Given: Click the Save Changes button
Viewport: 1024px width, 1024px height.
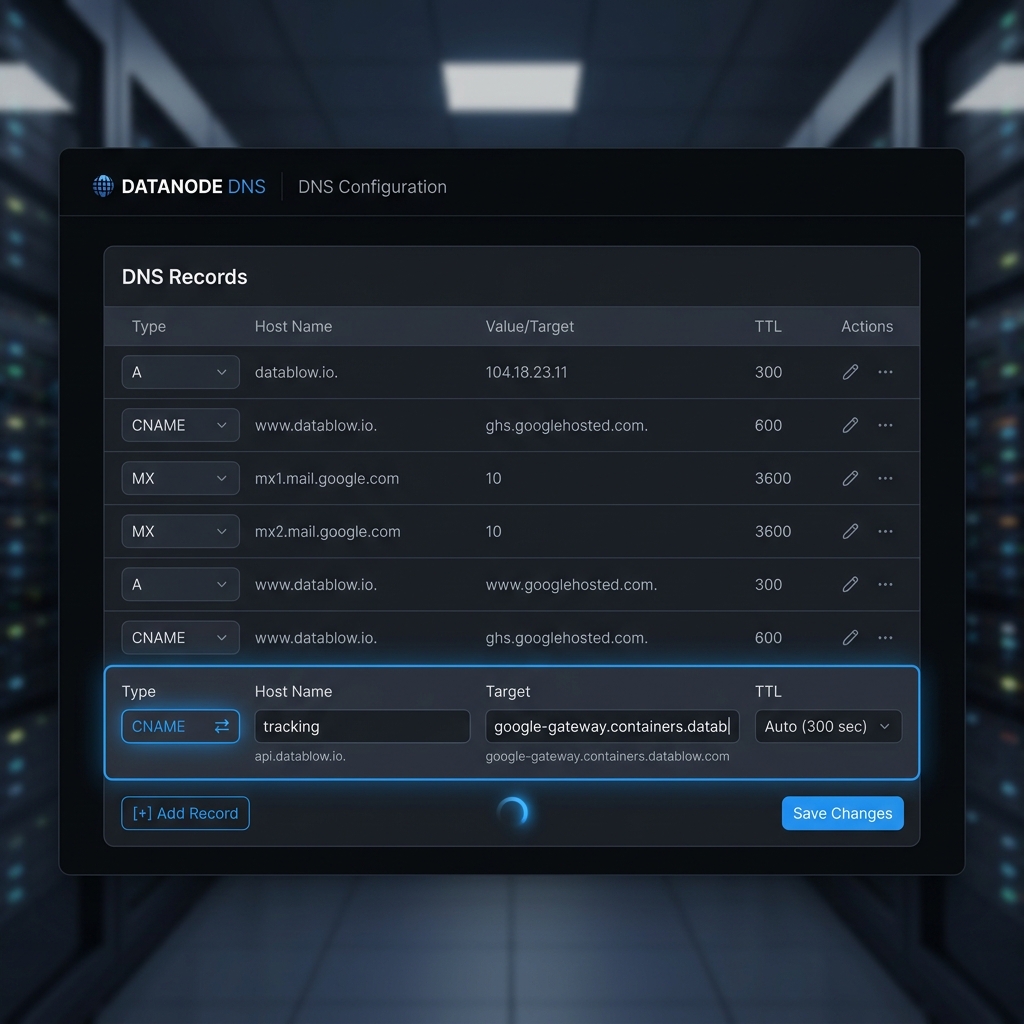Looking at the screenshot, I should [842, 813].
